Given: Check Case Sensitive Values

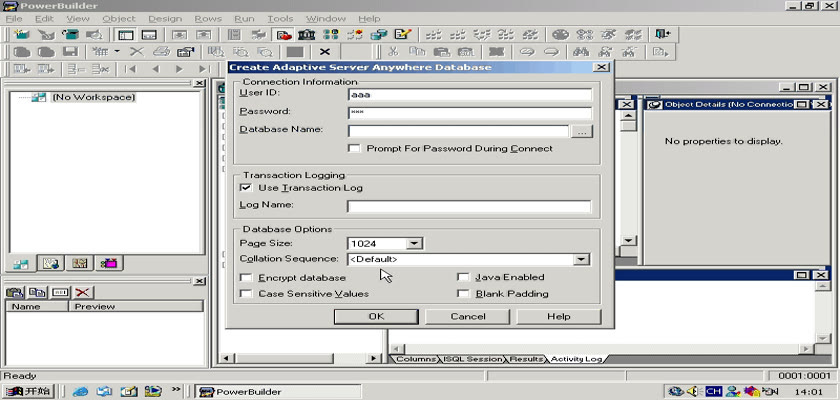Looking at the screenshot, I should click(x=246, y=294).
